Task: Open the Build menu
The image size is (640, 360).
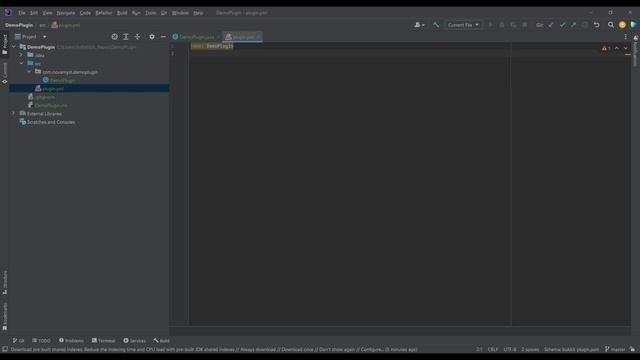Action: click(x=122, y=13)
